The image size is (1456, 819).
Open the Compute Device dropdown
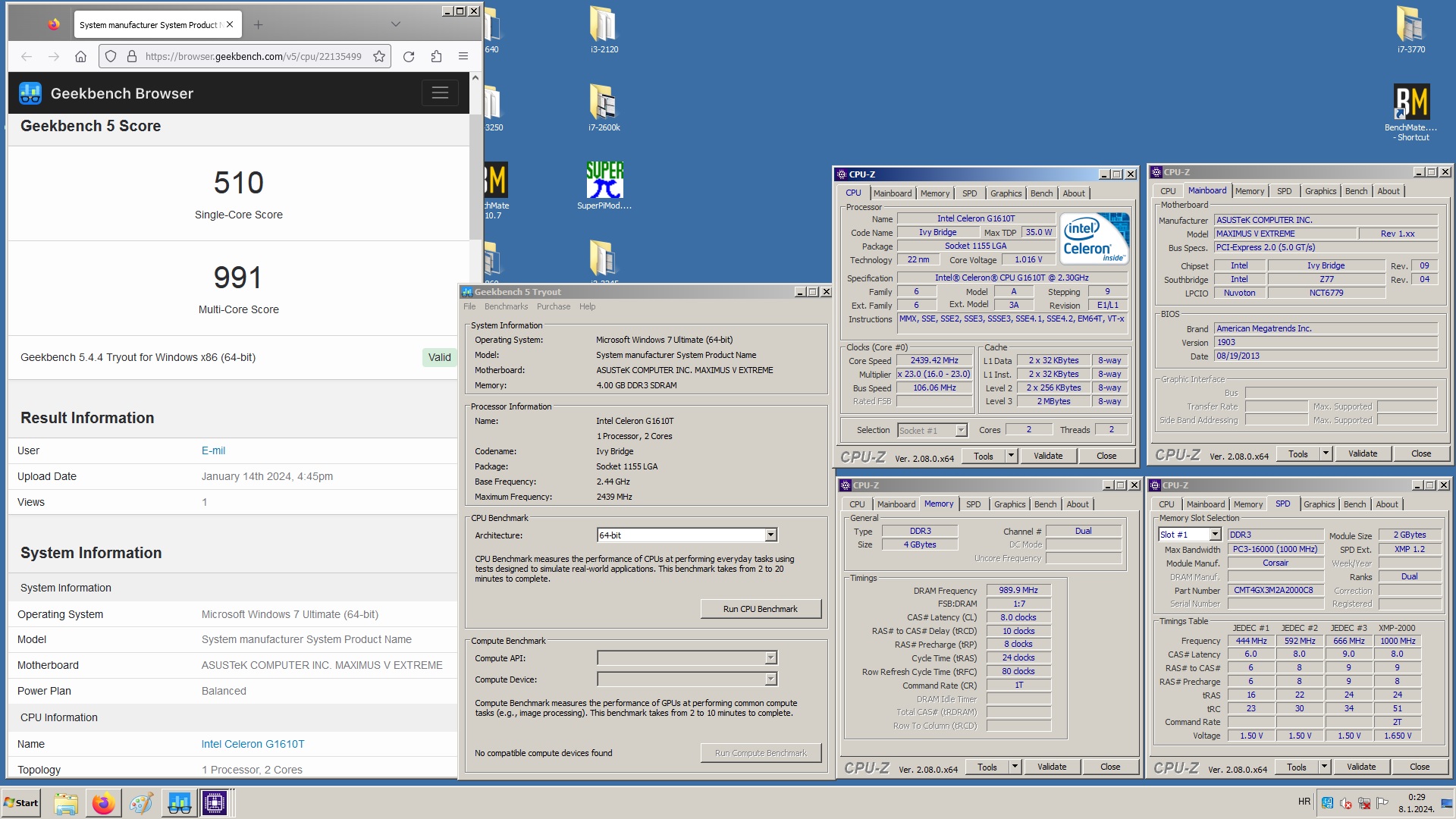click(687, 679)
